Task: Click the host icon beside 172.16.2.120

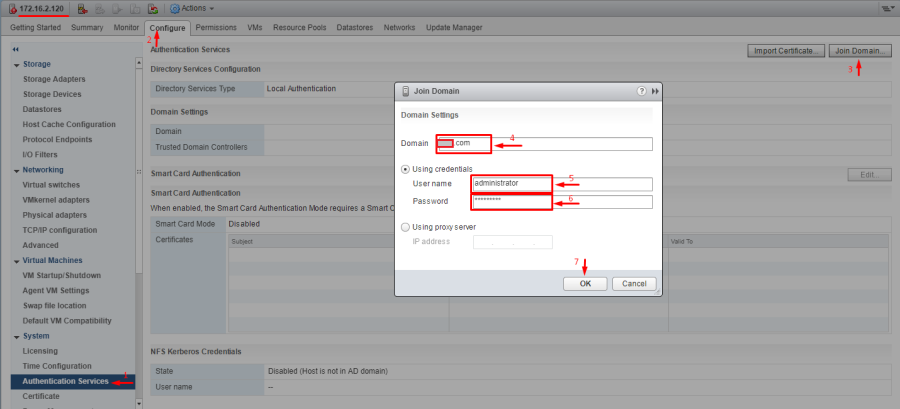Action: [x=12, y=8]
